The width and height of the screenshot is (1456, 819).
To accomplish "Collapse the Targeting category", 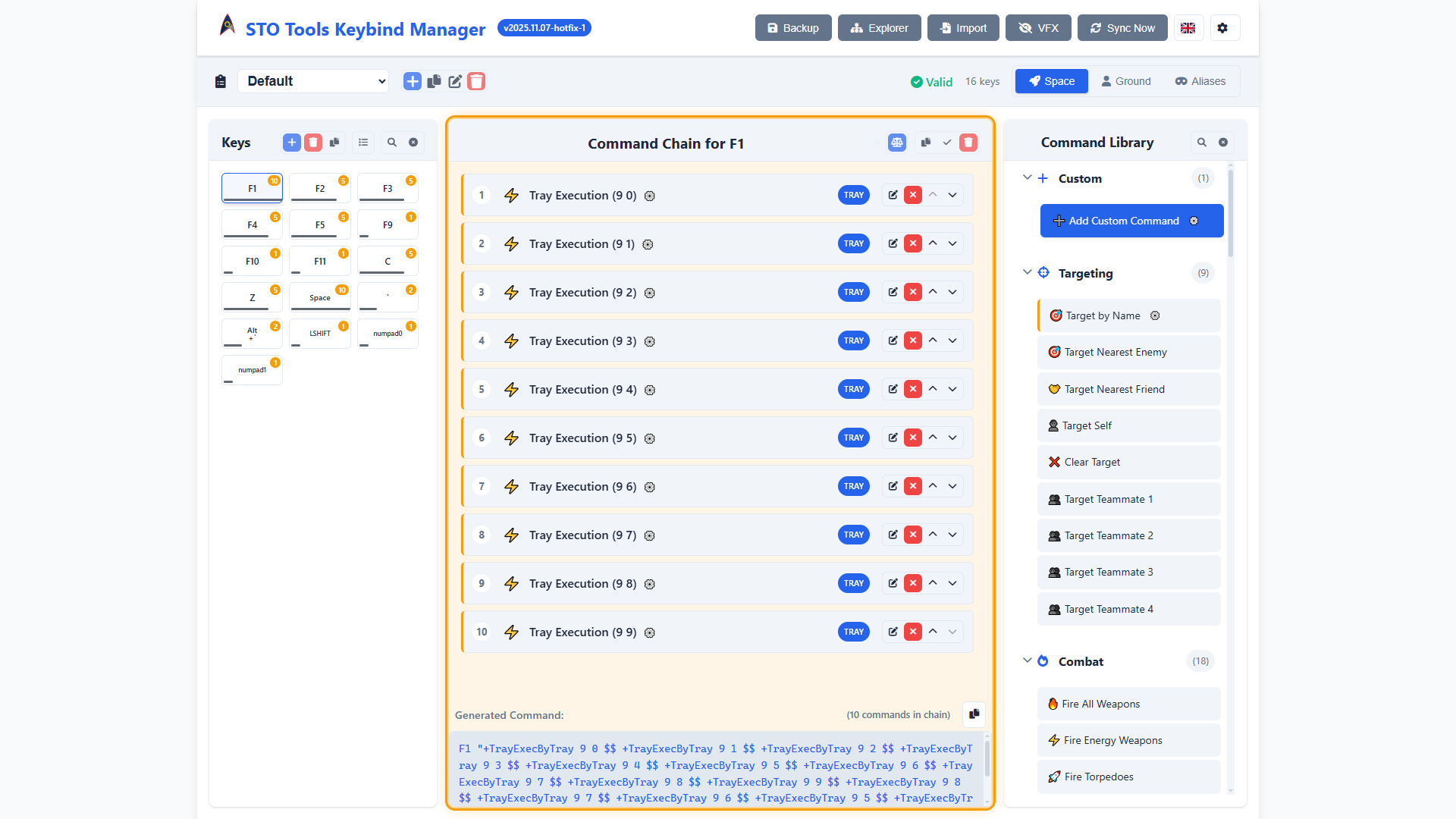I will tap(1028, 272).
